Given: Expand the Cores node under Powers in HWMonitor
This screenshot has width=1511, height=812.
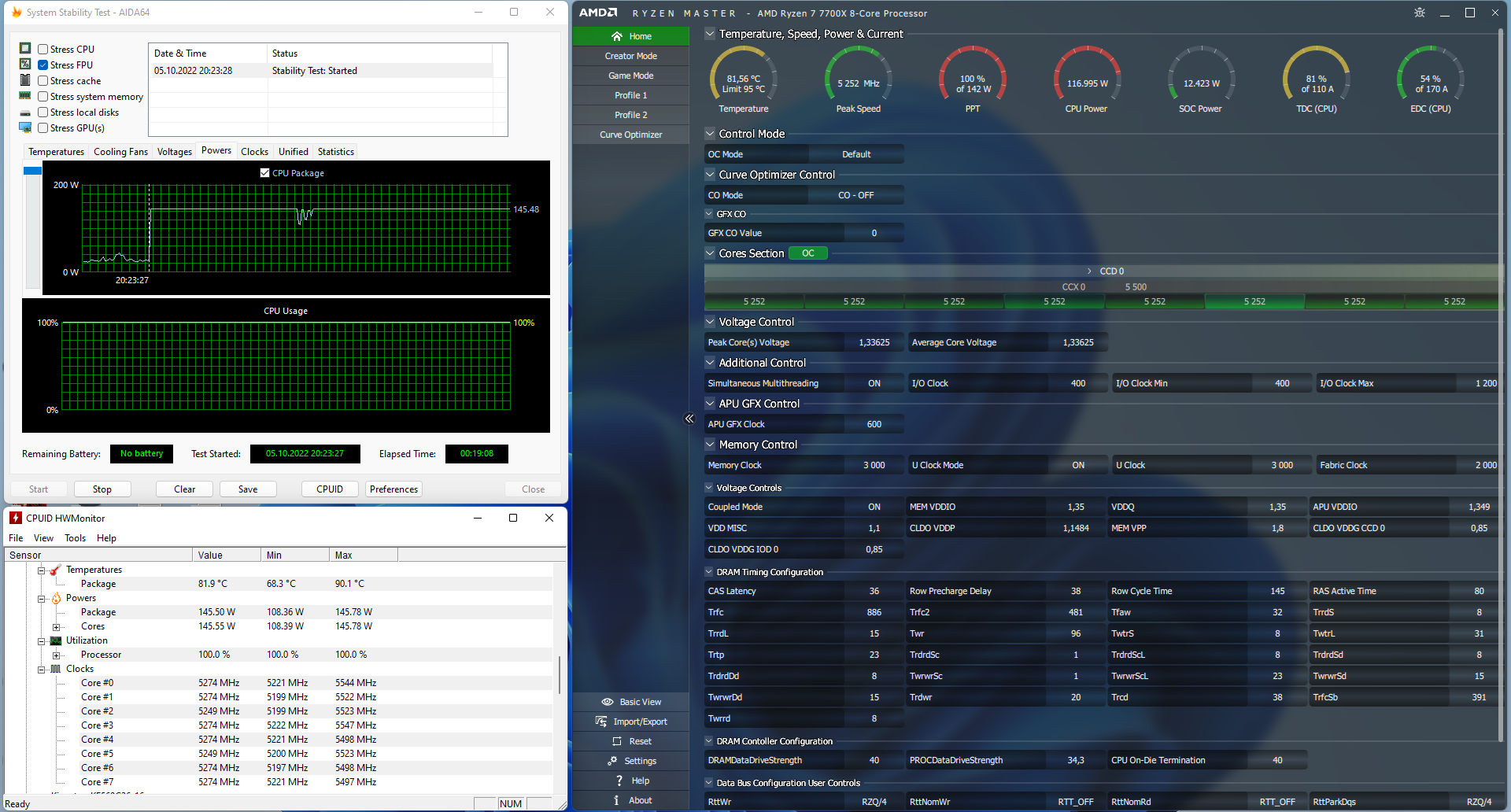Looking at the screenshot, I should 56,626.
